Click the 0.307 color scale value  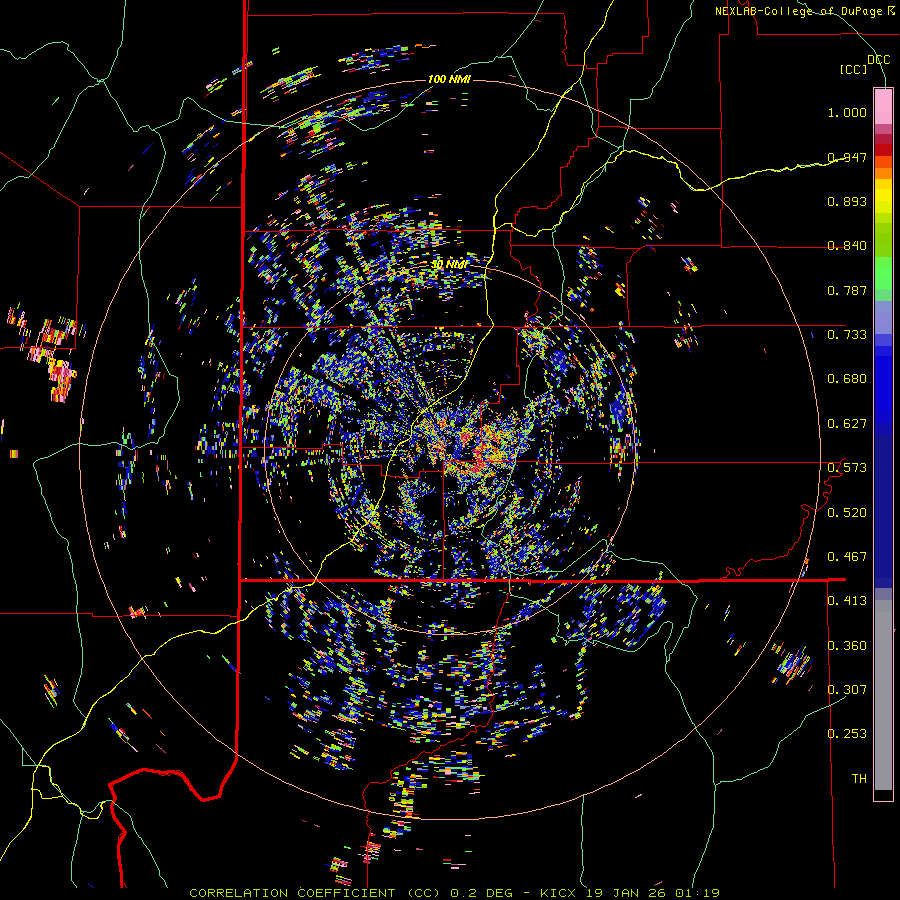point(847,689)
